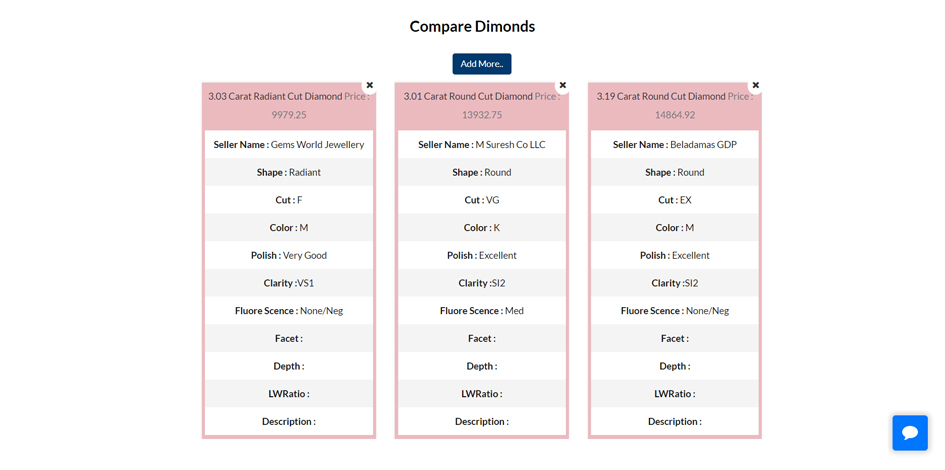Remove the 3.03 Carat Radiant diamond card
Viewport: 945px width, 470px height.
(x=369, y=85)
